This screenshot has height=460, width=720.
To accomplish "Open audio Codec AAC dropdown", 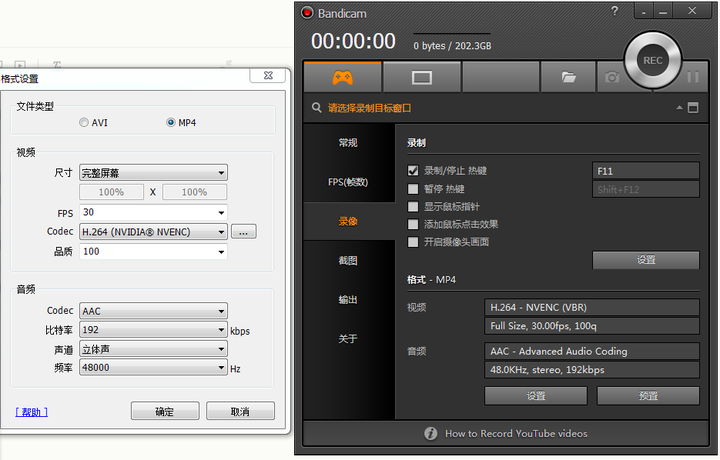I will pyautogui.click(x=153, y=311).
